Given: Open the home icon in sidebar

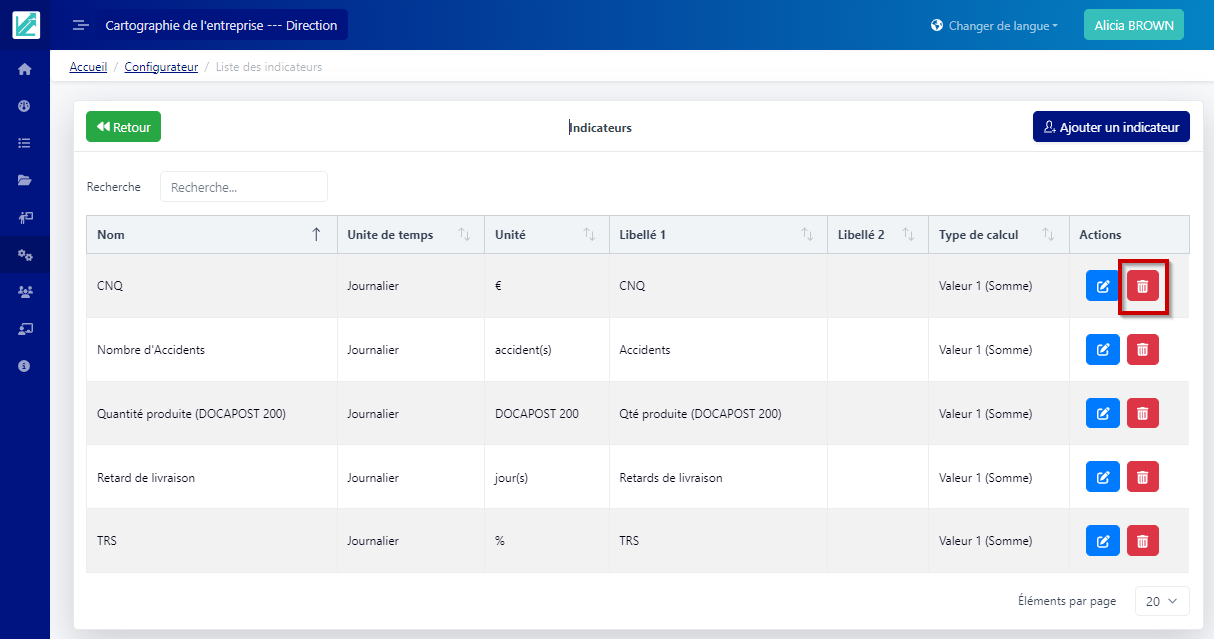Looking at the screenshot, I should point(25,69).
